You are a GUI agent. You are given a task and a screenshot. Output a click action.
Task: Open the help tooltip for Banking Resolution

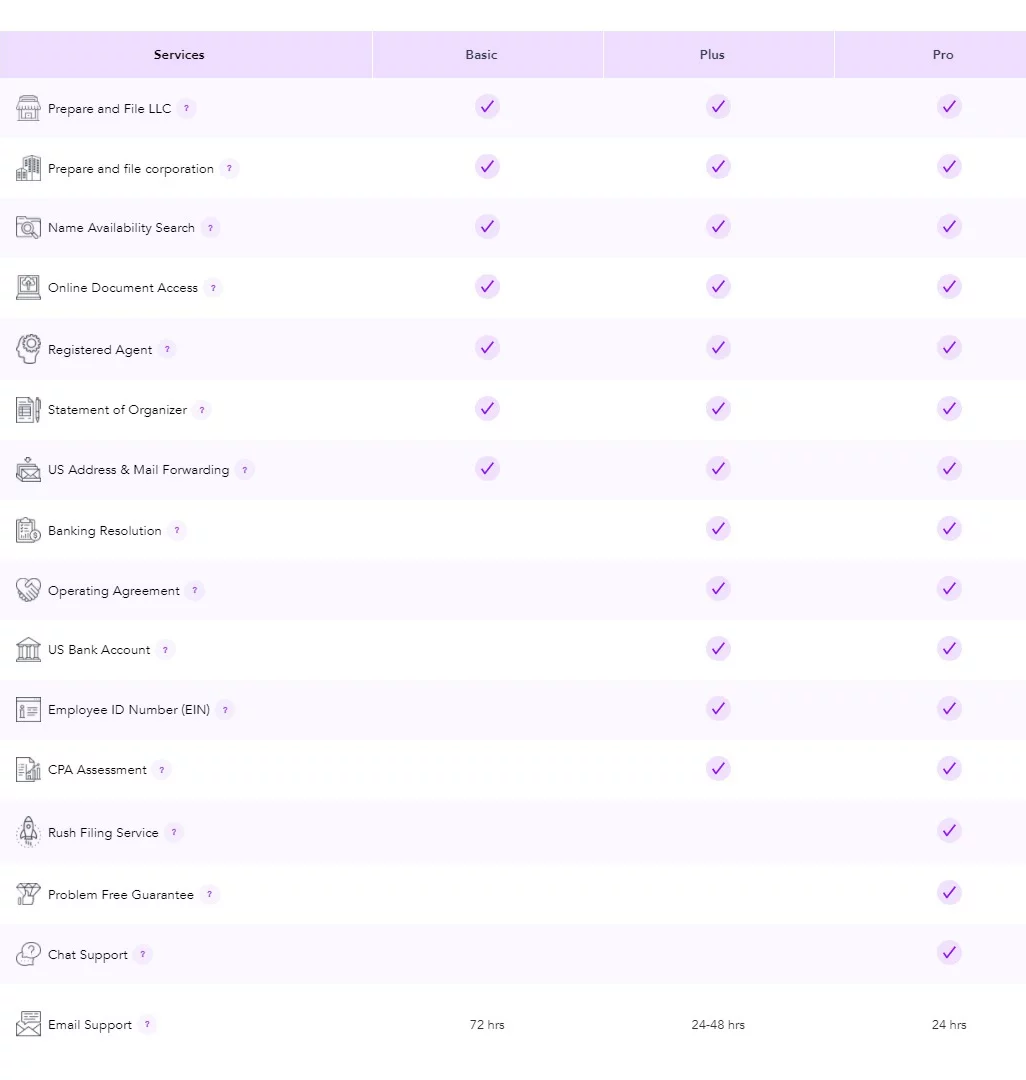[177, 531]
